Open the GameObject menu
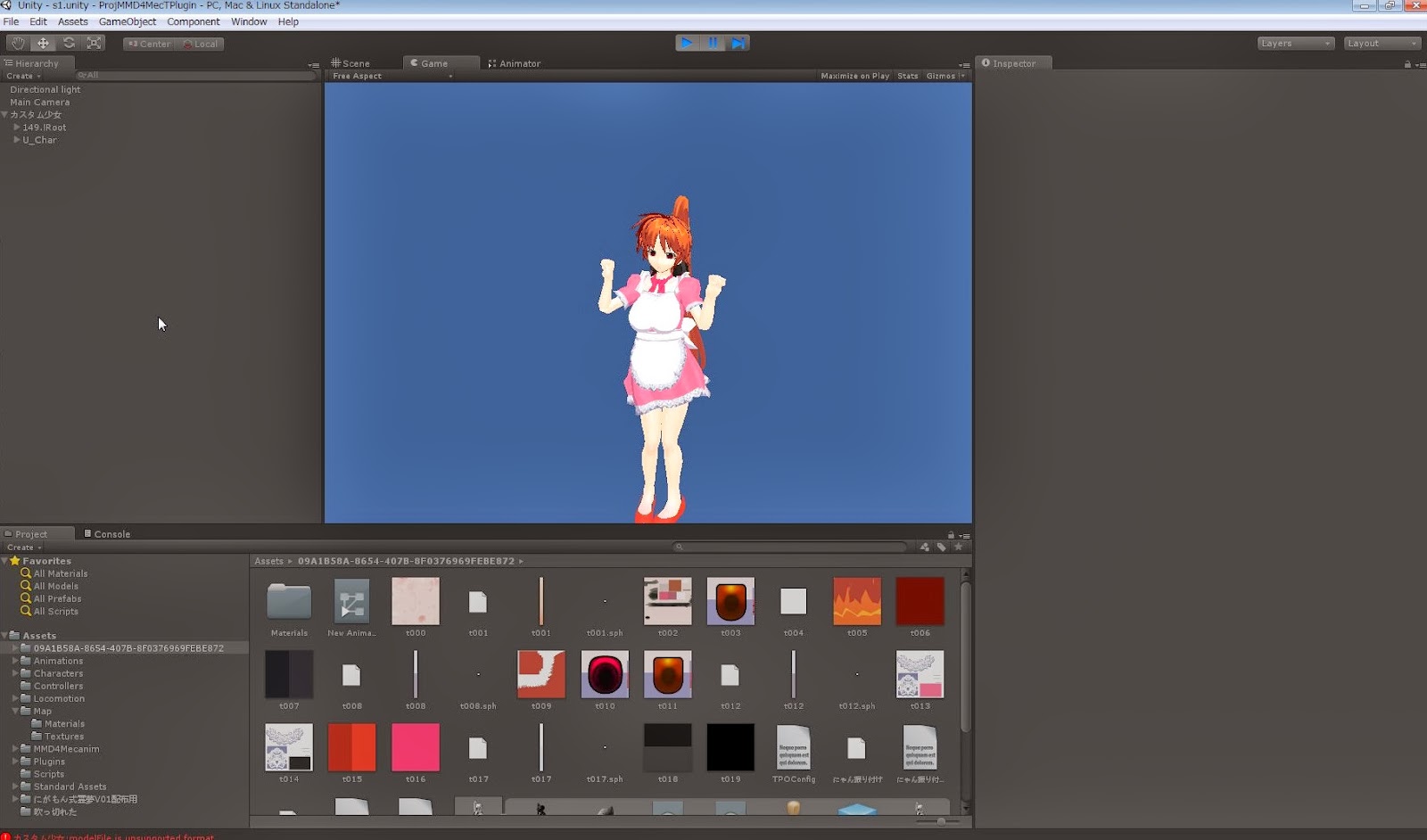This screenshot has width=1427, height=840. coord(128,21)
